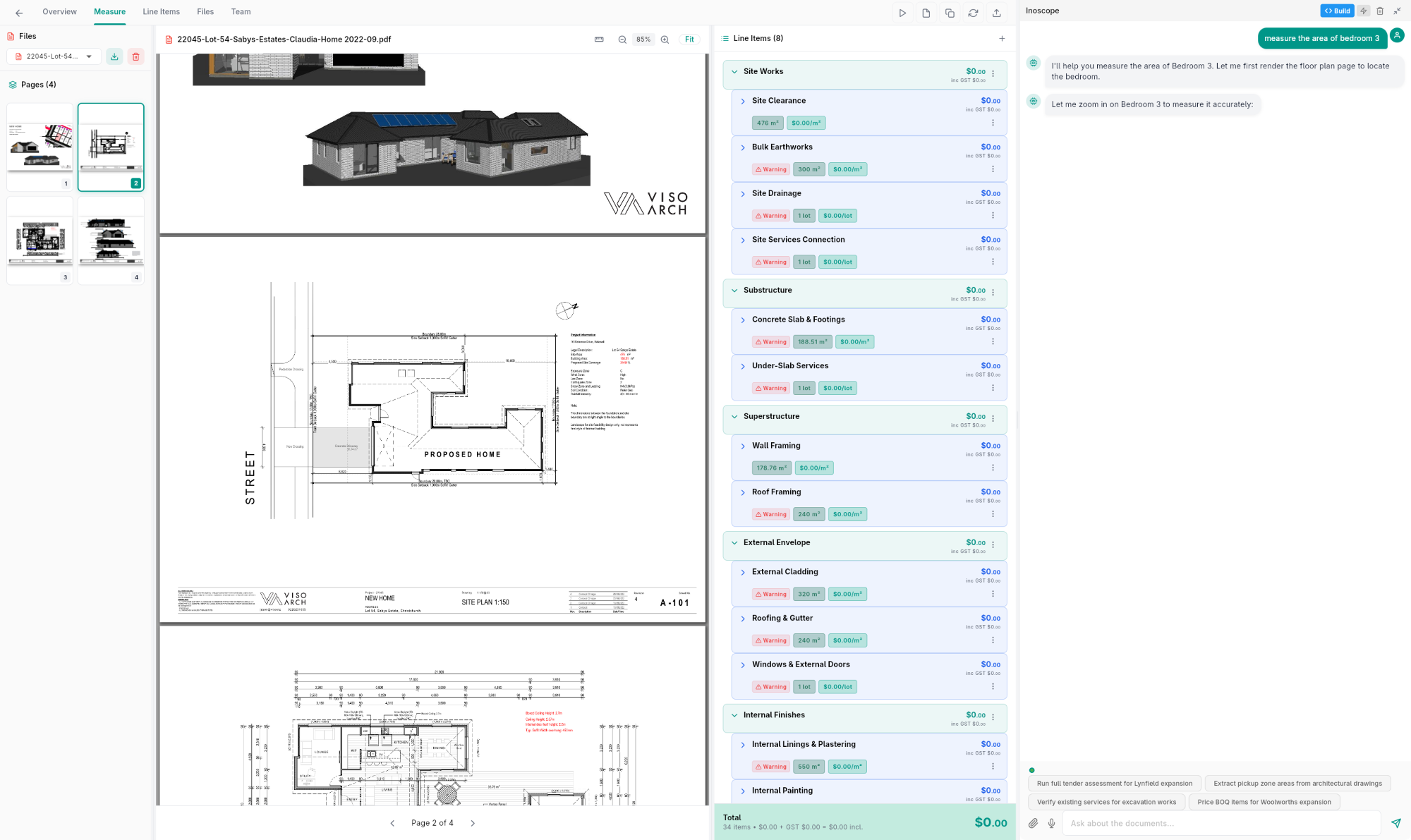This screenshot has width=1411, height=840.
Task: Open page 3 thumbnail in Pages panel
Action: (x=40, y=240)
